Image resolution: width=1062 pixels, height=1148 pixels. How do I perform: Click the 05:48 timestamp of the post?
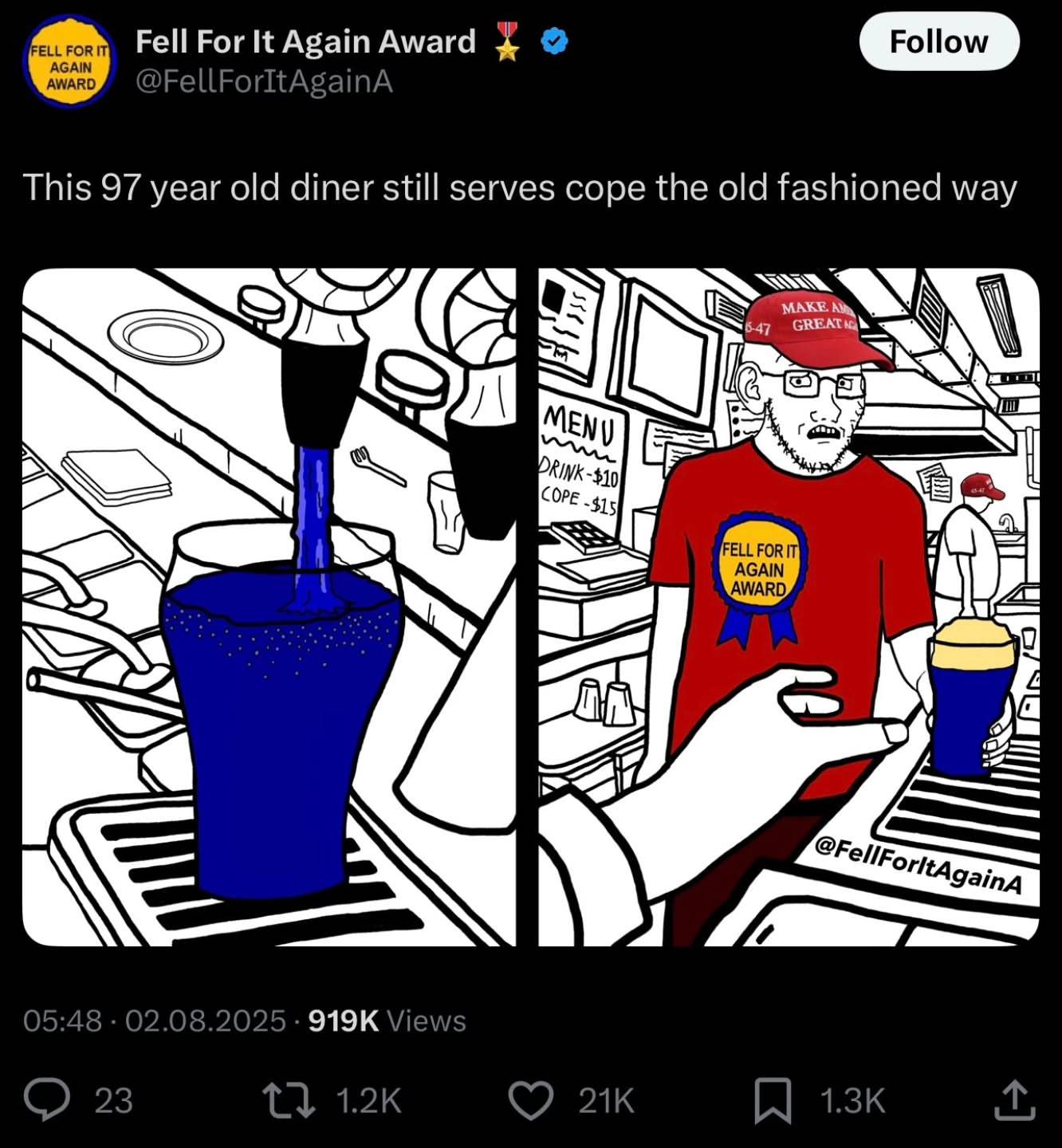[63, 1020]
